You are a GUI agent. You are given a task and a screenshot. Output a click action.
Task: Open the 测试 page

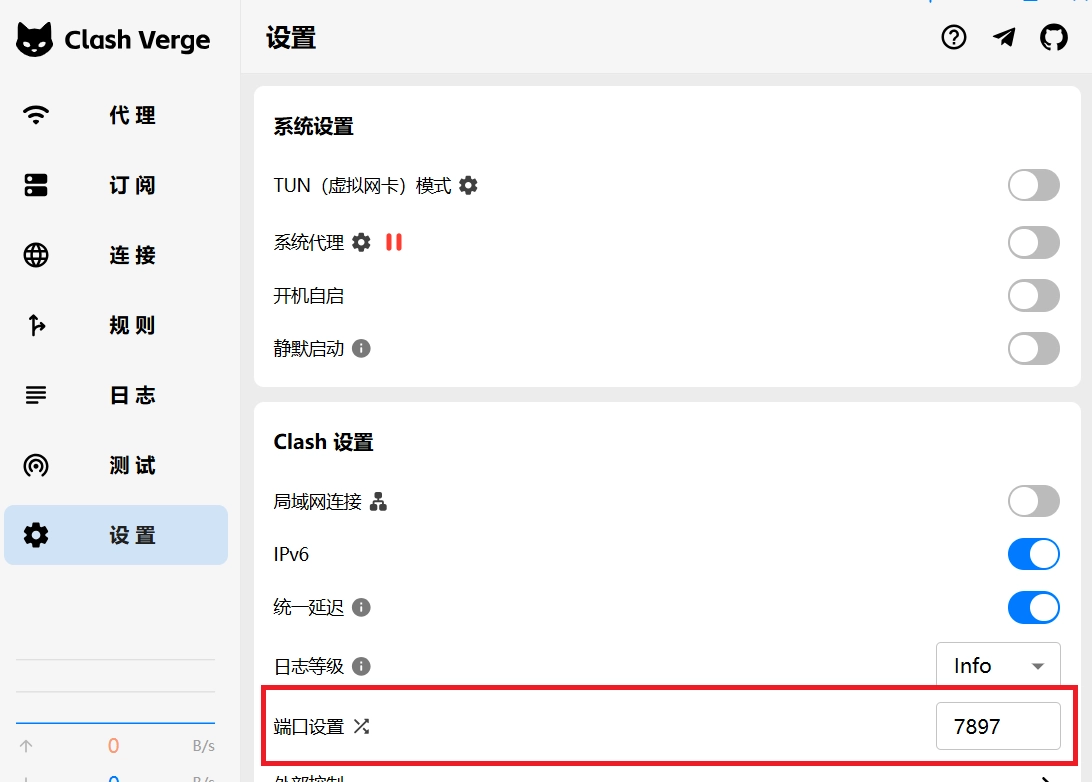point(116,465)
